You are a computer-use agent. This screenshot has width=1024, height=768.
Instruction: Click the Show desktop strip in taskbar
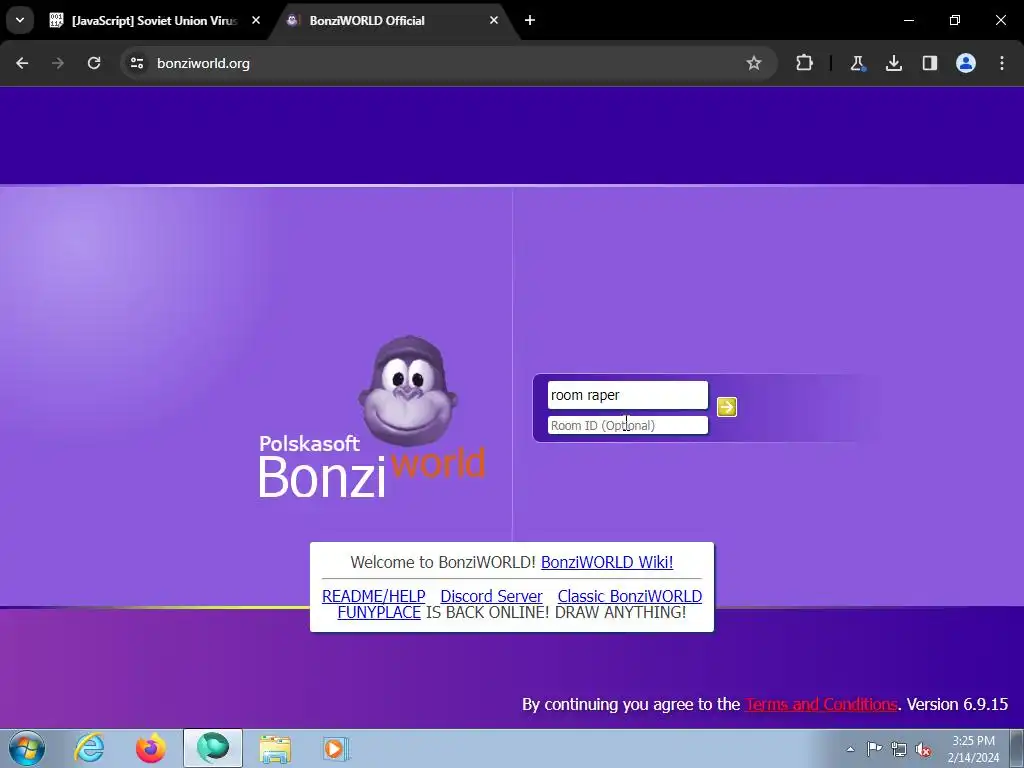point(1017,748)
